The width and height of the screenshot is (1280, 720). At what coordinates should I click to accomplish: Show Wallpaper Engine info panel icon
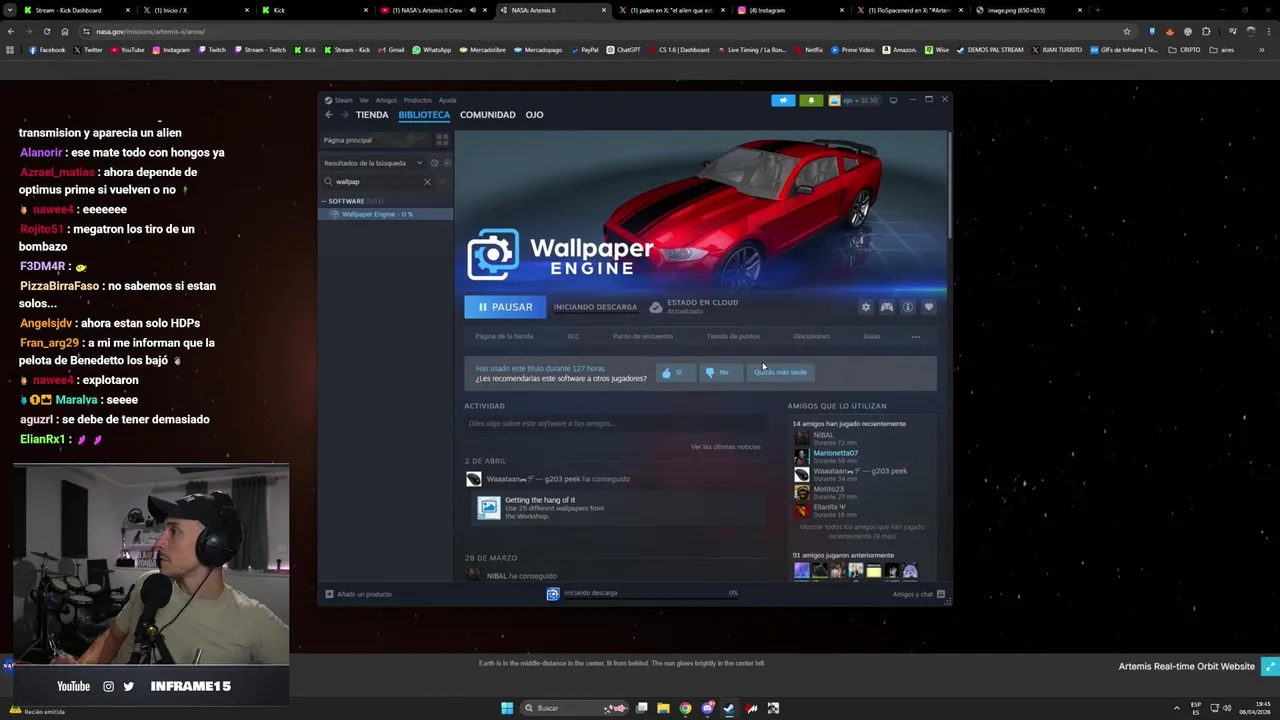tap(908, 307)
